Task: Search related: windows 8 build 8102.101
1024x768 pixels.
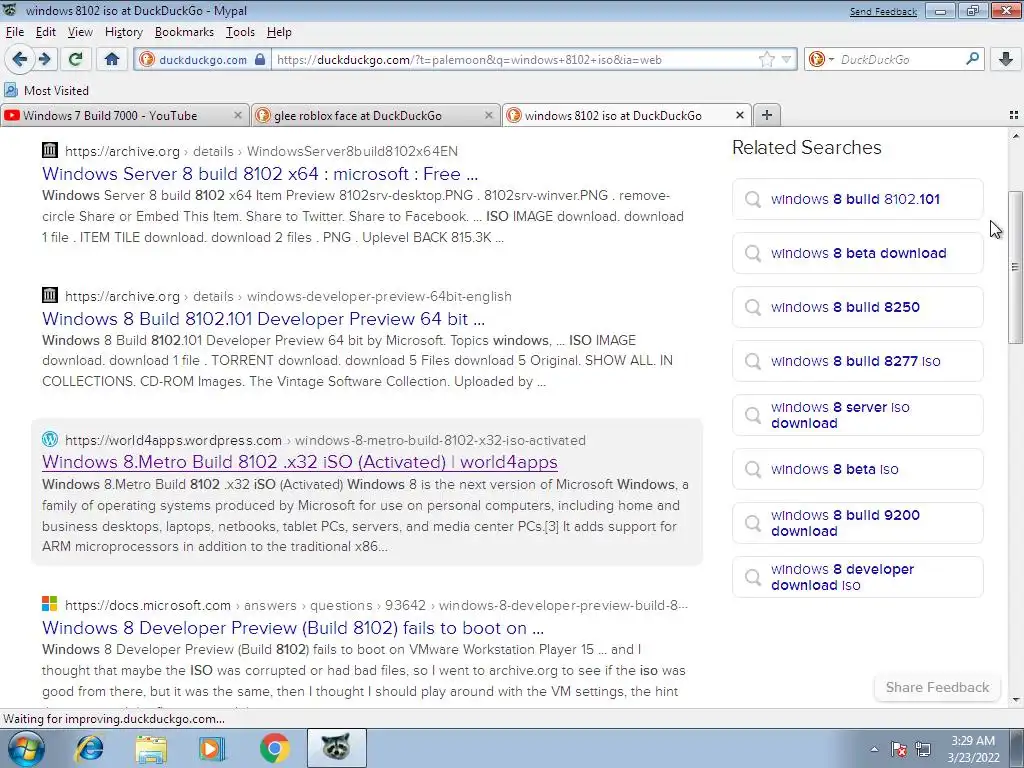Action: [x=857, y=199]
